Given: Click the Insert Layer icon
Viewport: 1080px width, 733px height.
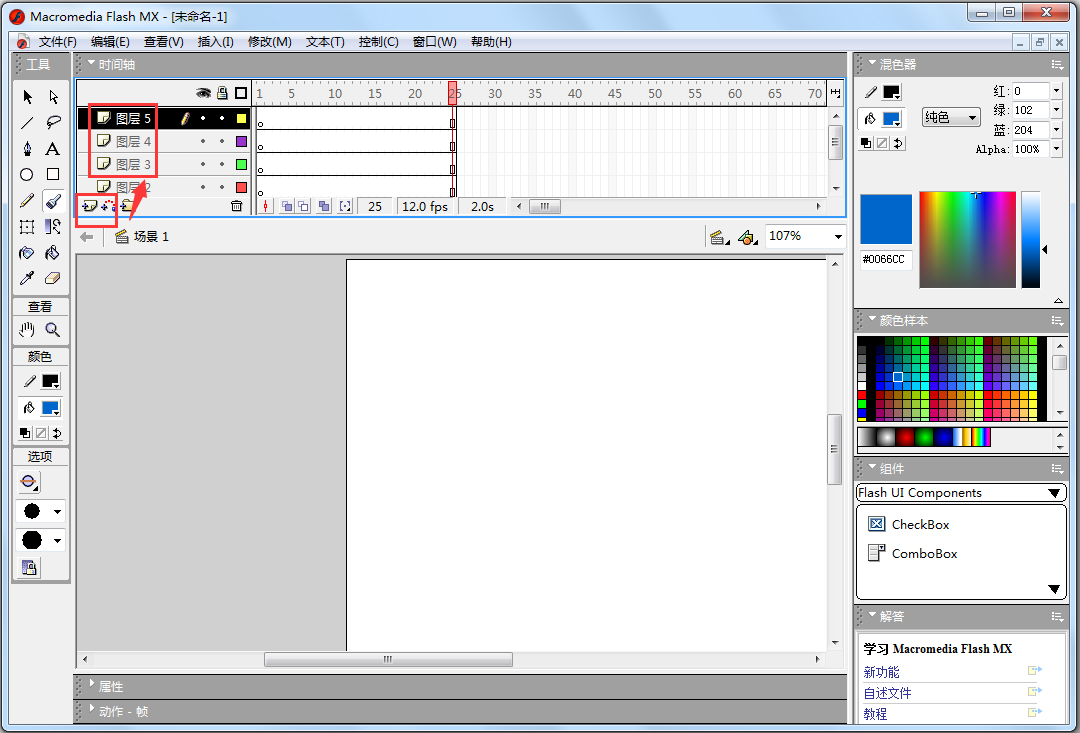Looking at the screenshot, I should click(89, 206).
